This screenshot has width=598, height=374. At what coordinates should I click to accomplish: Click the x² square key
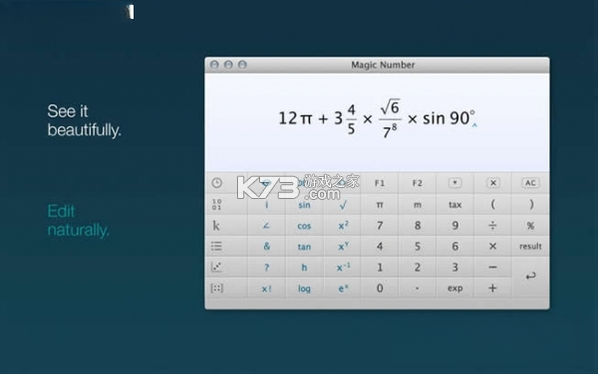pyautogui.click(x=343, y=226)
